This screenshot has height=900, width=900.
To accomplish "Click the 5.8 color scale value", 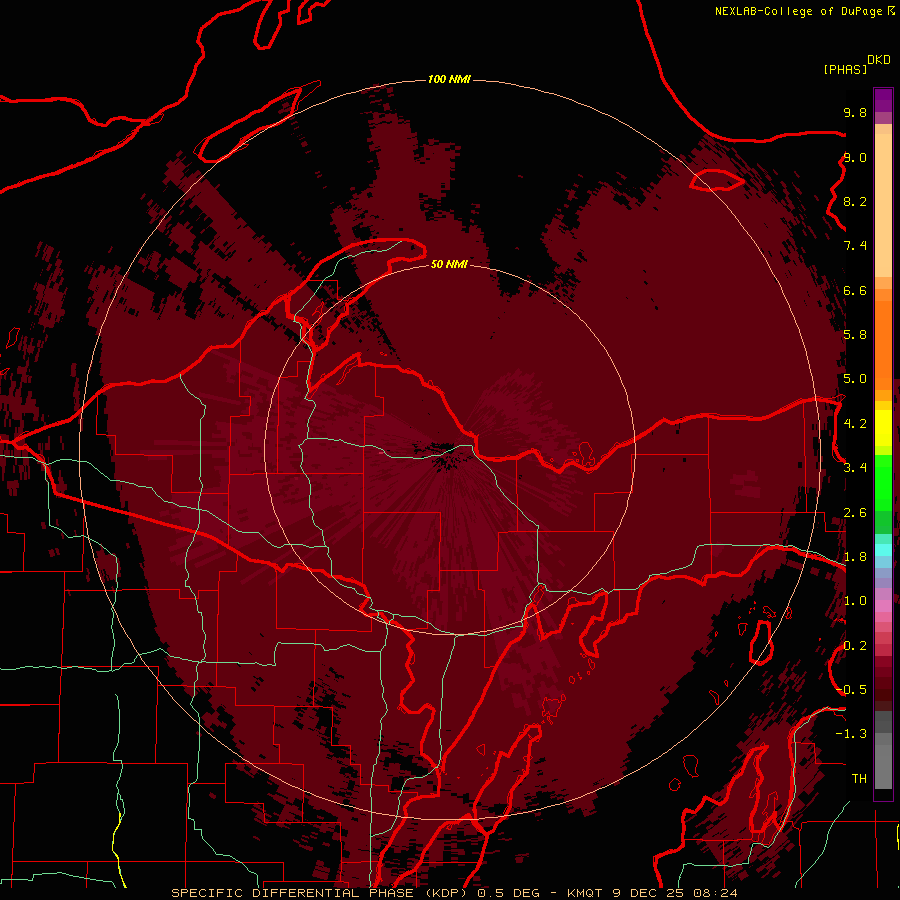I will 855,335.
